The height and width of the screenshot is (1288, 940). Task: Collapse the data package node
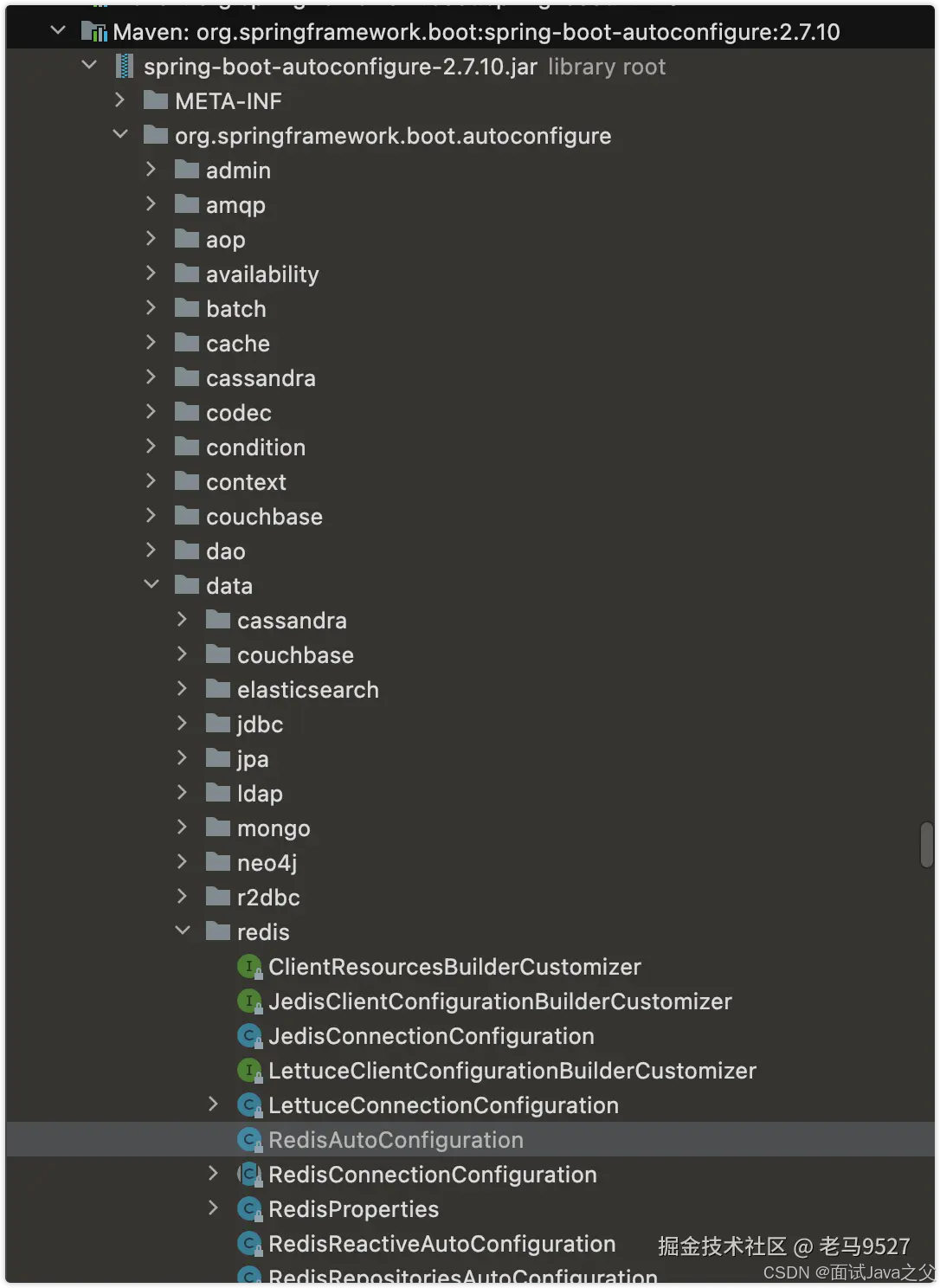[x=151, y=584]
